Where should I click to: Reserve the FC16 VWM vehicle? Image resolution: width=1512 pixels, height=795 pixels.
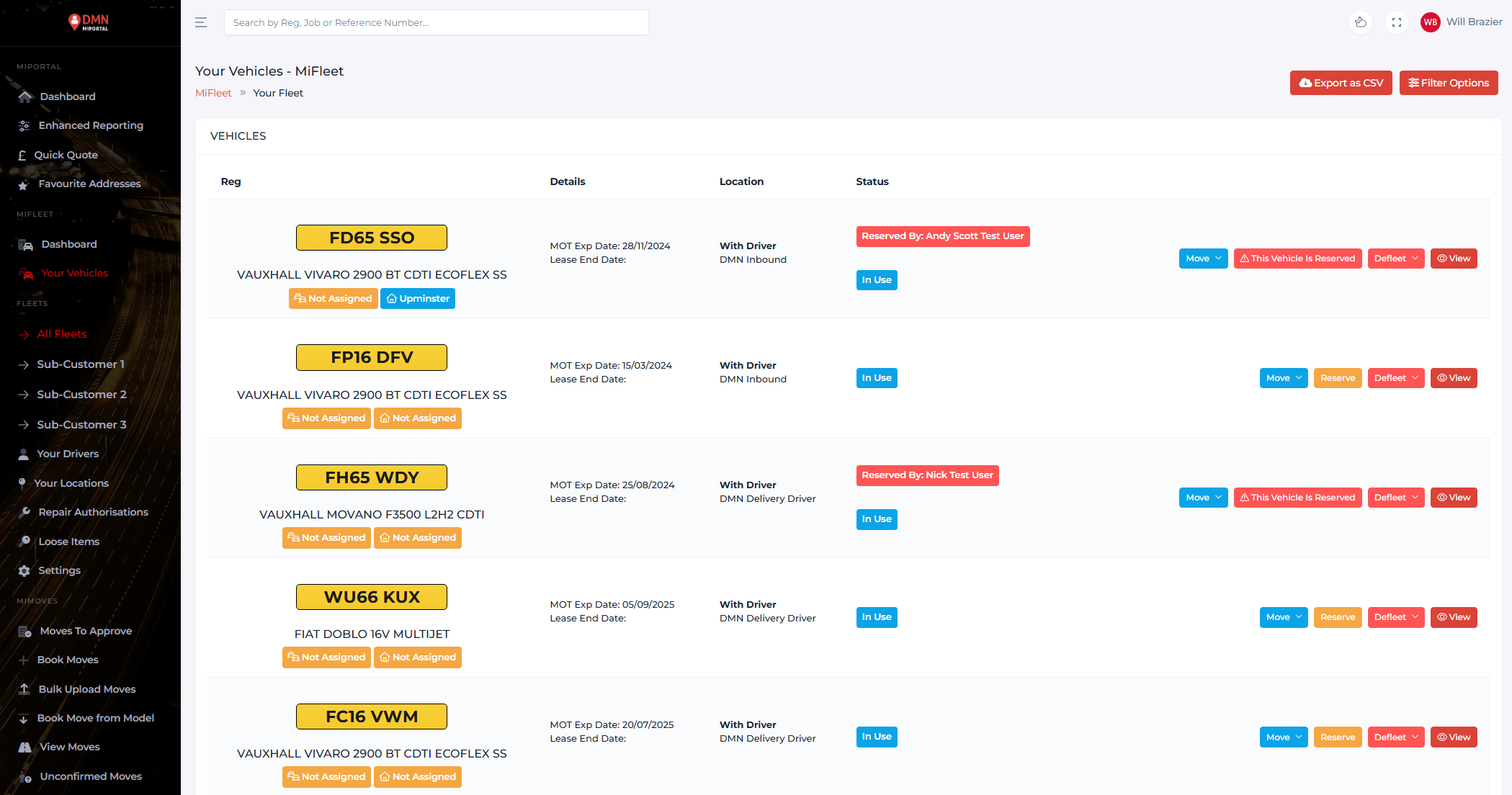click(1337, 737)
